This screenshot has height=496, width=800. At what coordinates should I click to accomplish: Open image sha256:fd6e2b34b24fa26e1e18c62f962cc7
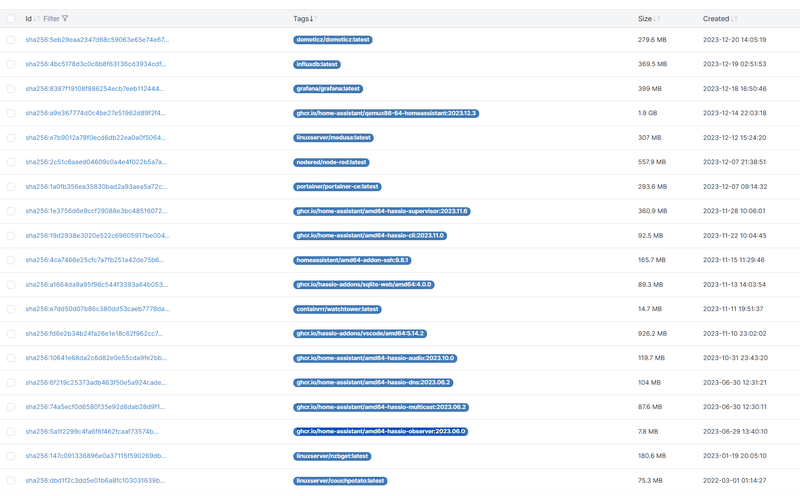(x=94, y=333)
